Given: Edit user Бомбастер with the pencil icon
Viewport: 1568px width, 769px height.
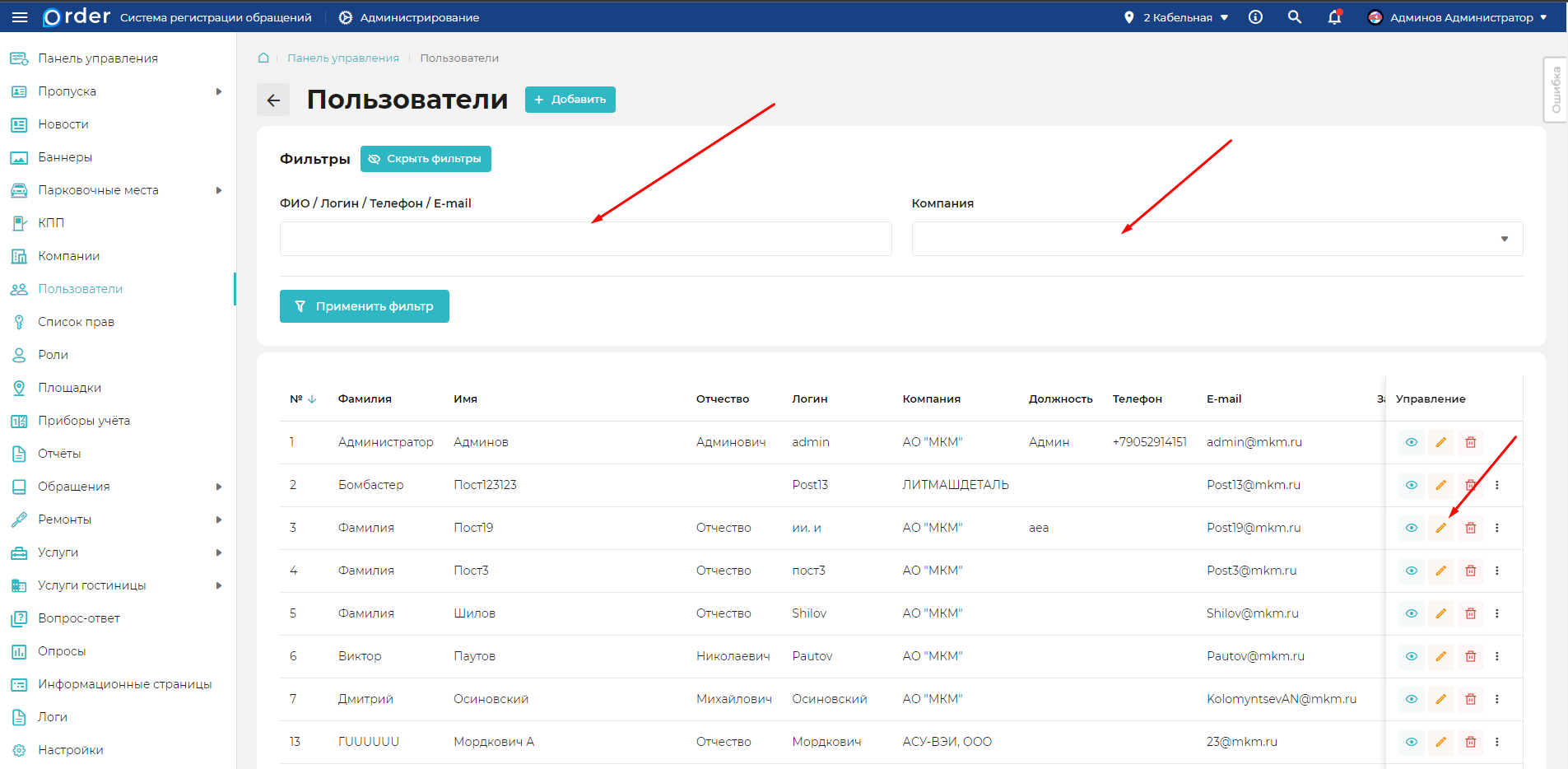Looking at the screenshot, I should pyautogui.click(x=1440, y=485).
